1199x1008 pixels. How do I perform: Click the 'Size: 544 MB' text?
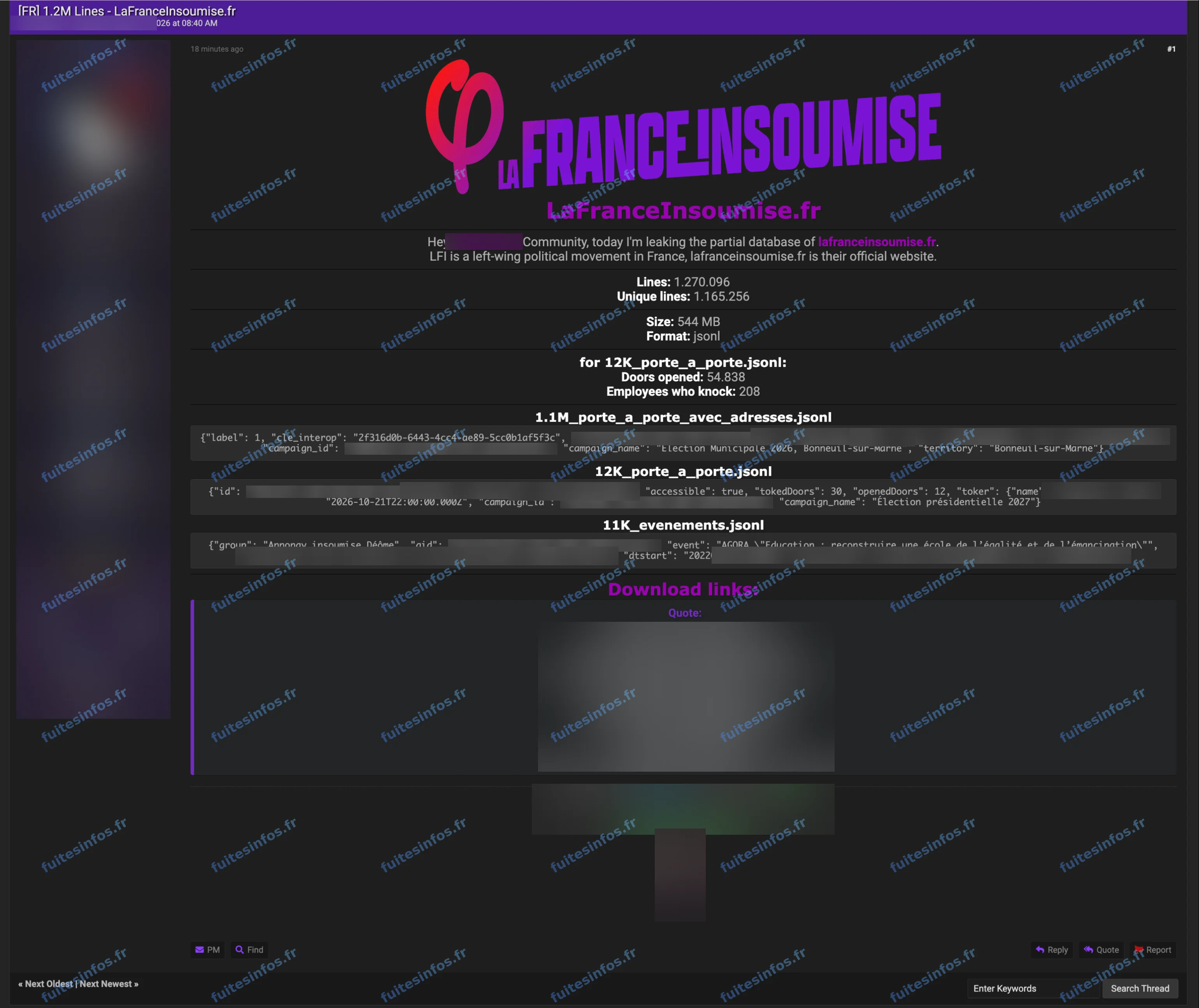pyautogui.click(x=683, y=322)
